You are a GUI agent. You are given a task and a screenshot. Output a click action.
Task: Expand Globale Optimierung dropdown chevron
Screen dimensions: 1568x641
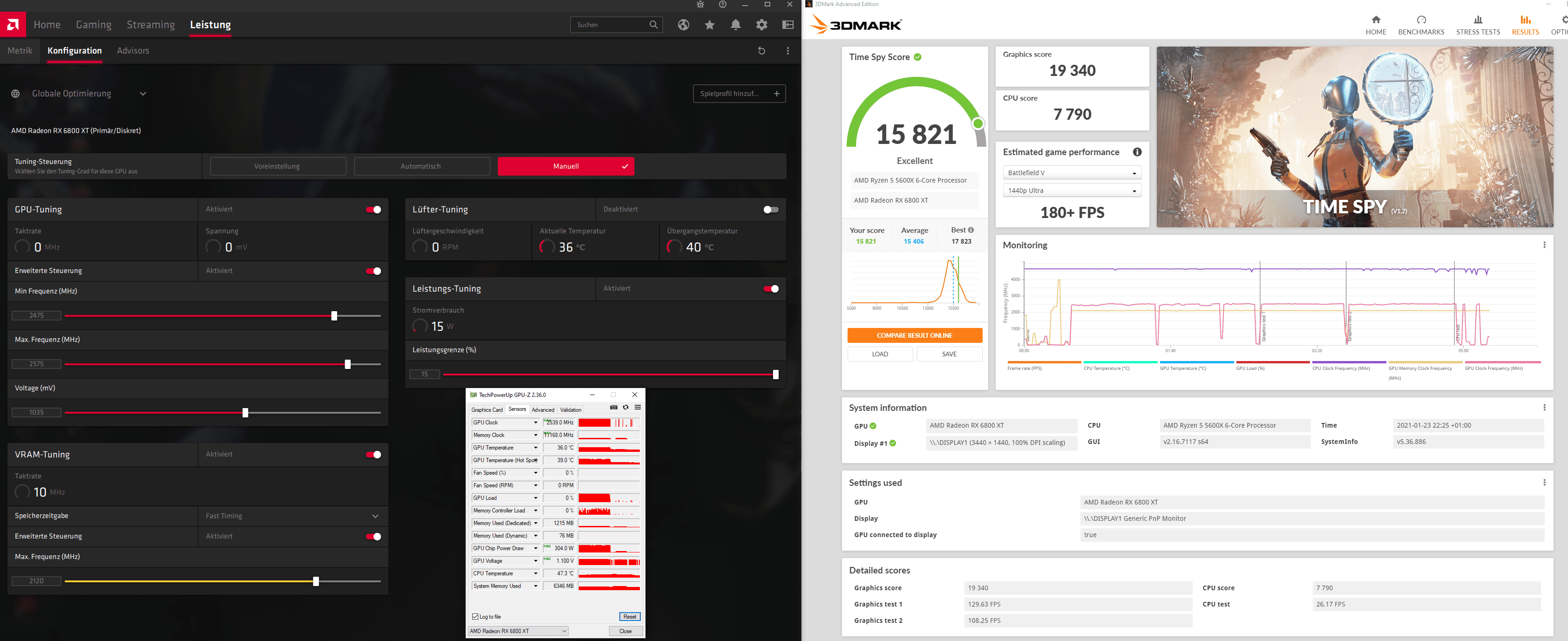pyautogui.click(x=143, y=94)
